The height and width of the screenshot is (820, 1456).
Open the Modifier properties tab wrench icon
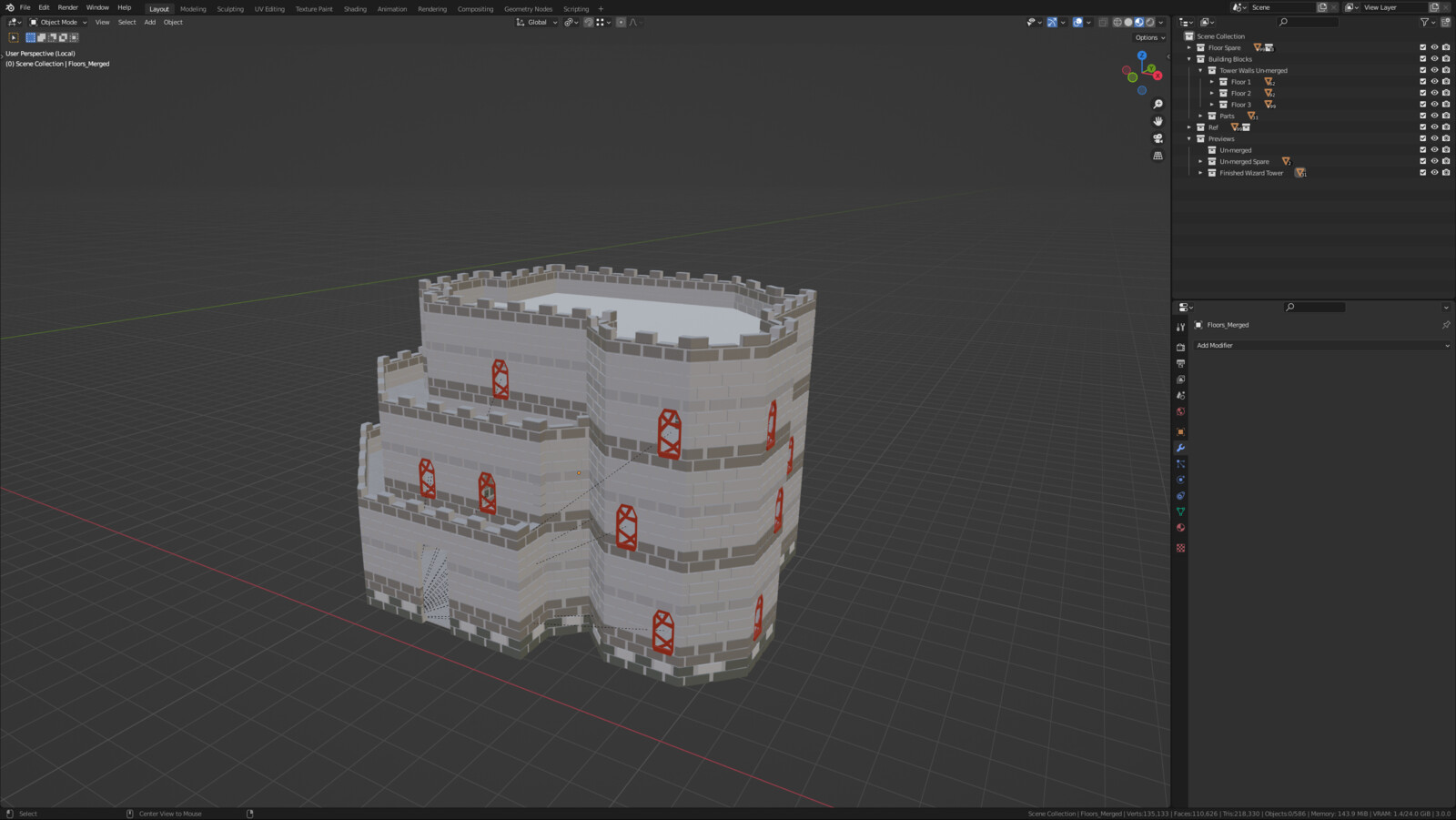(1180, 448)
